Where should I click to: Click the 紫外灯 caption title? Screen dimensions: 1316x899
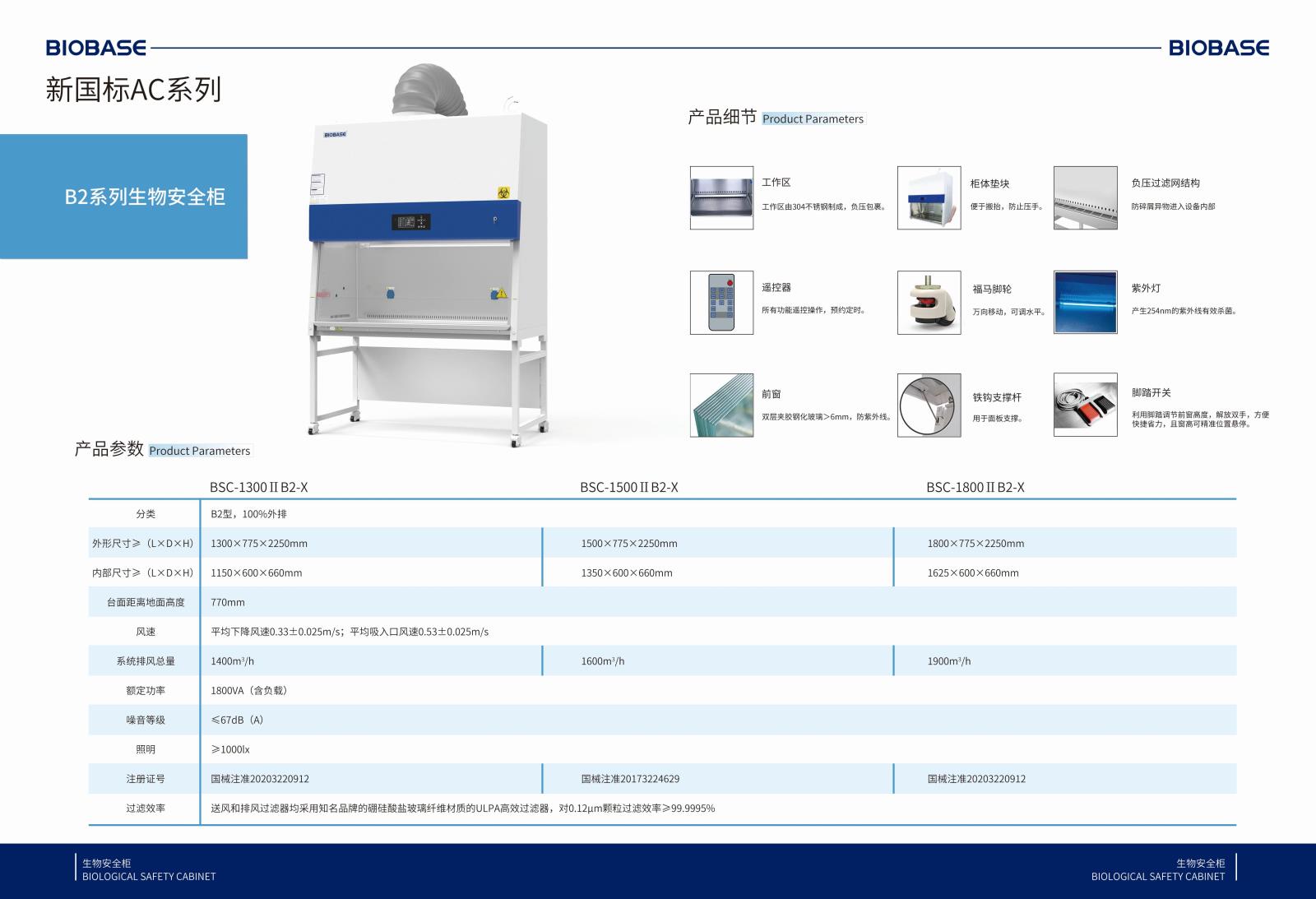[1146, 289]
